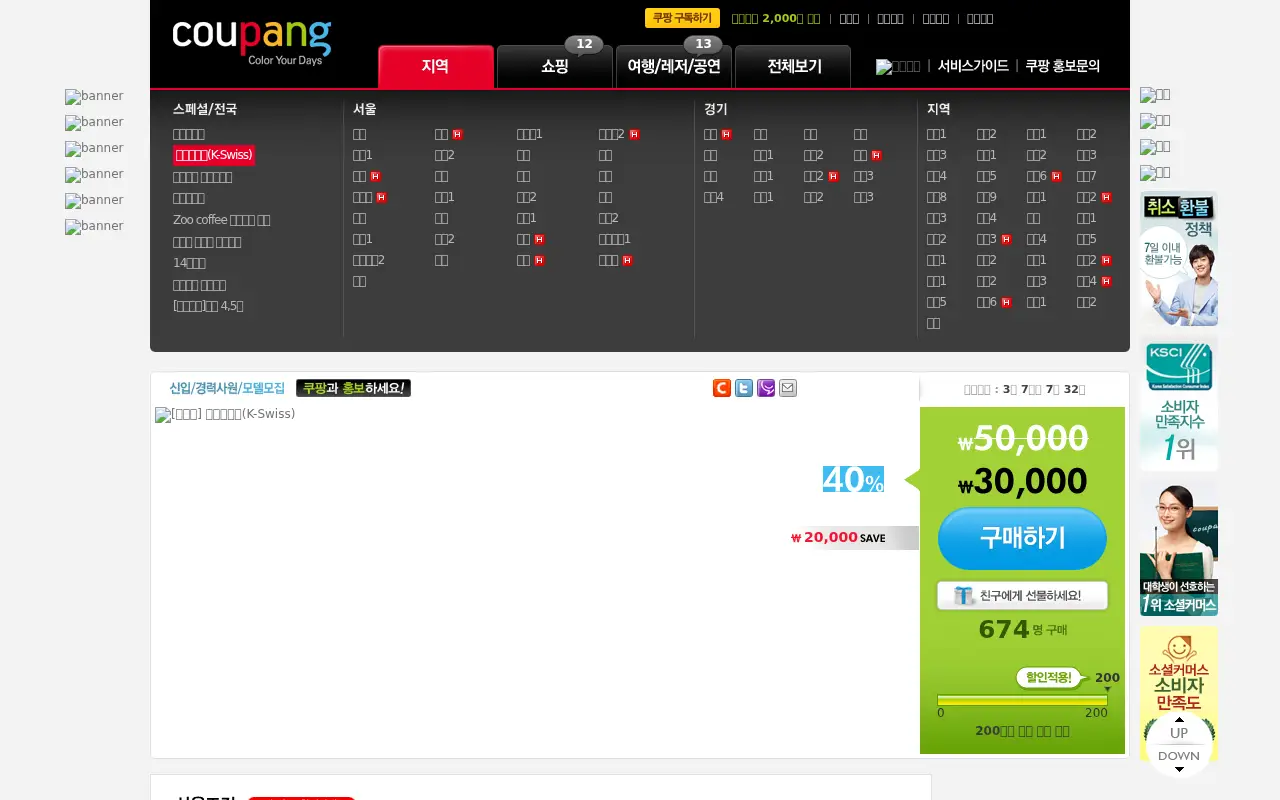The width and height of the screenshot is (1280, 800).
Task: Click DOWN arrow on scroll widget
Action: 1179,759
